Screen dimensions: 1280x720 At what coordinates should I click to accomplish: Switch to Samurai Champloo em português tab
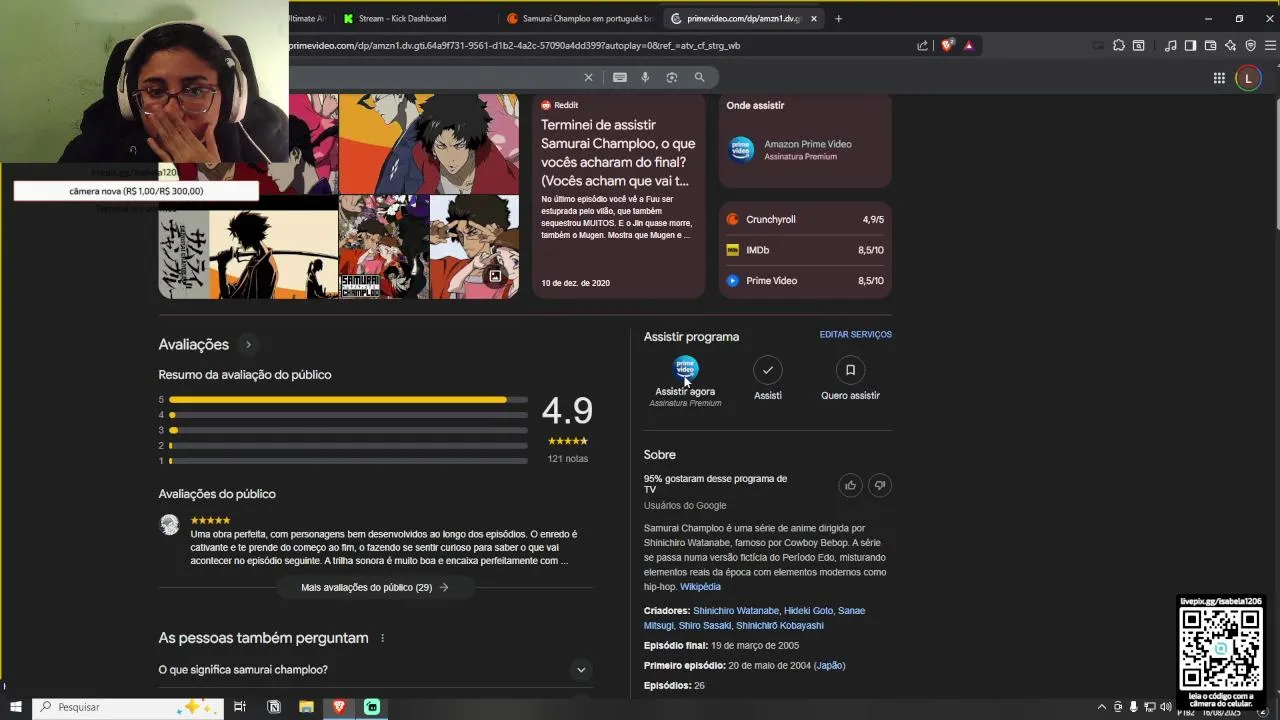click(x=580, y=18)
